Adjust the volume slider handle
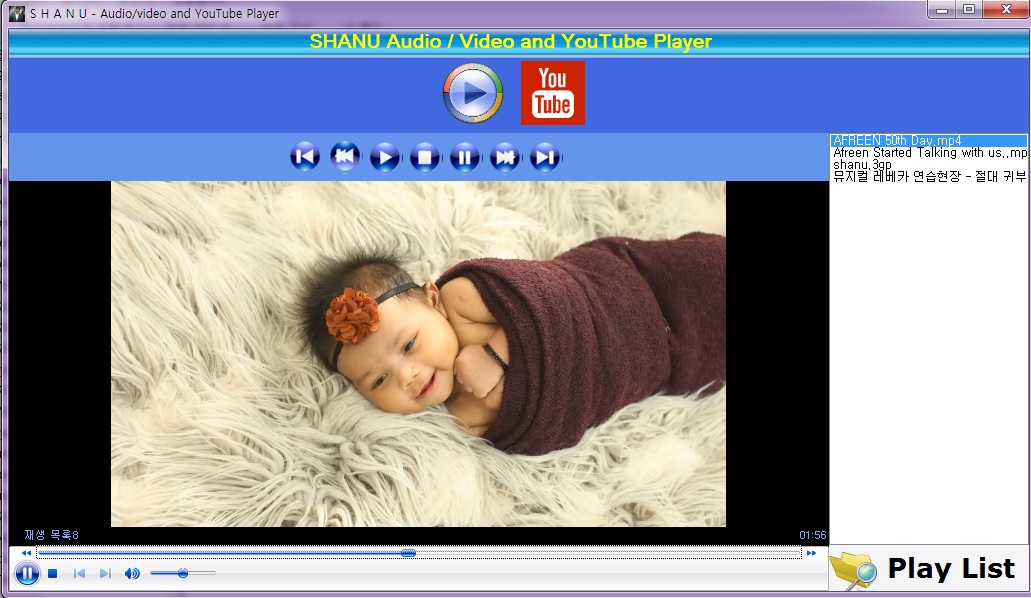Viewport: 1031px width, 598px height. tap(183, 573)
